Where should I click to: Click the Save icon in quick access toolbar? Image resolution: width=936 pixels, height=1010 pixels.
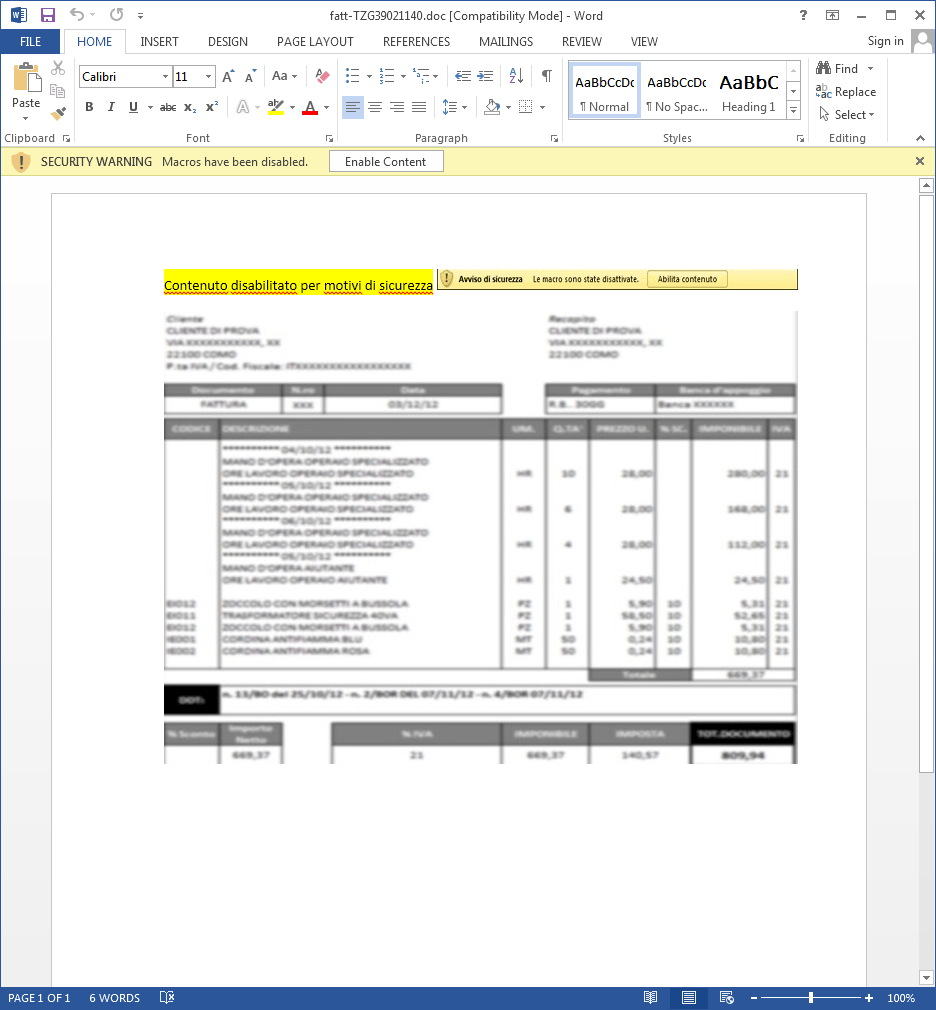(x=47, y=15)
